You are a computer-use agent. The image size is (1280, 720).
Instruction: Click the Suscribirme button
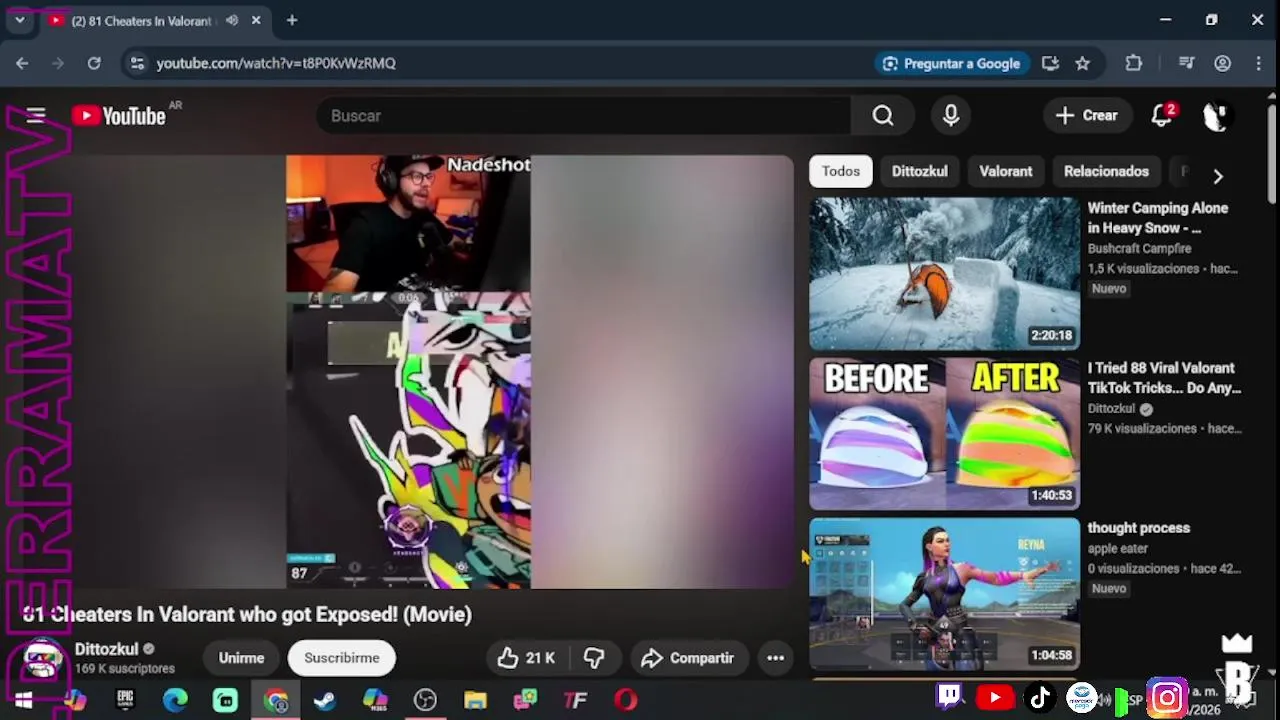(342, 658)
